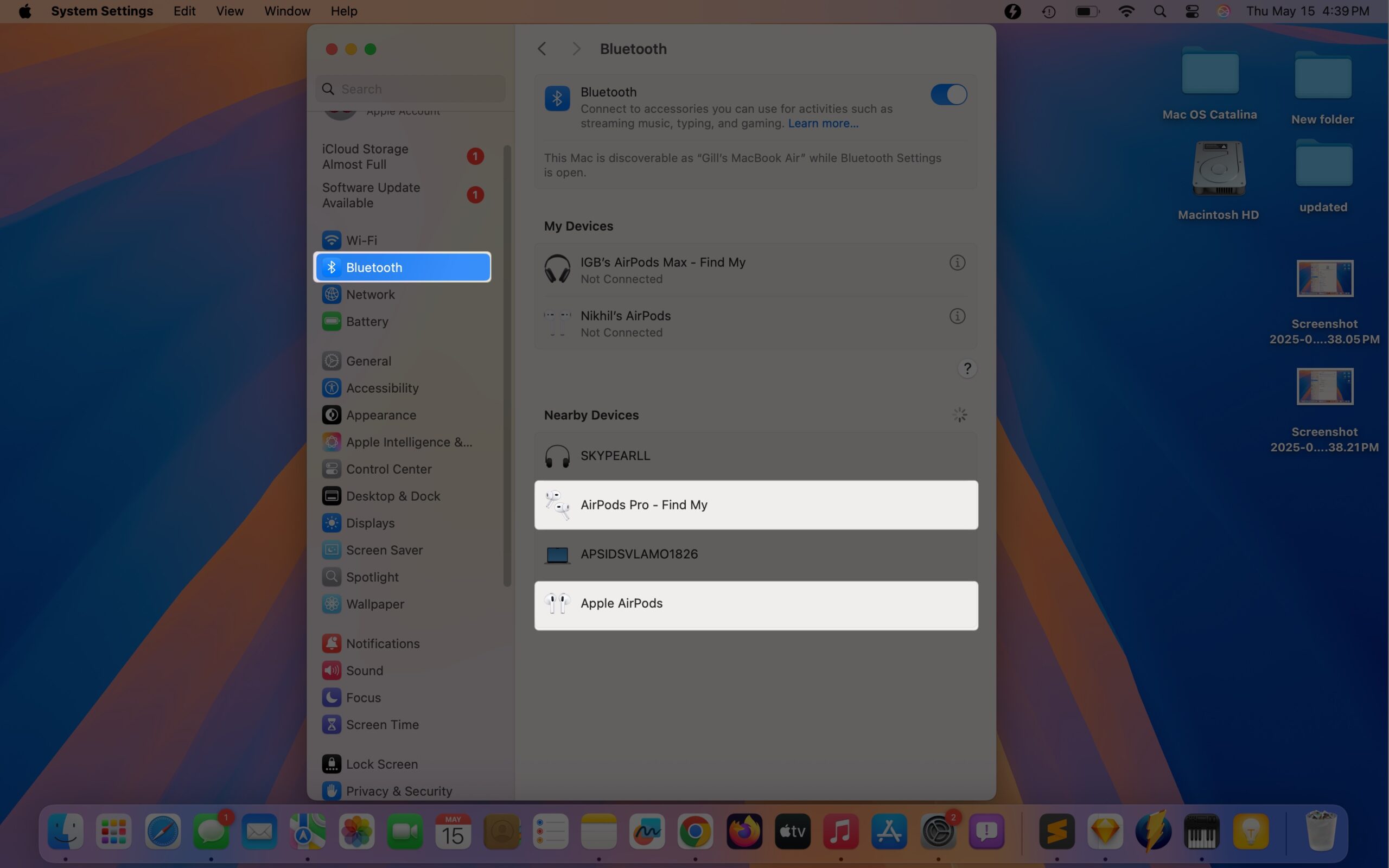
Task: Open the Help menu
Action: [x=343, y=11]
